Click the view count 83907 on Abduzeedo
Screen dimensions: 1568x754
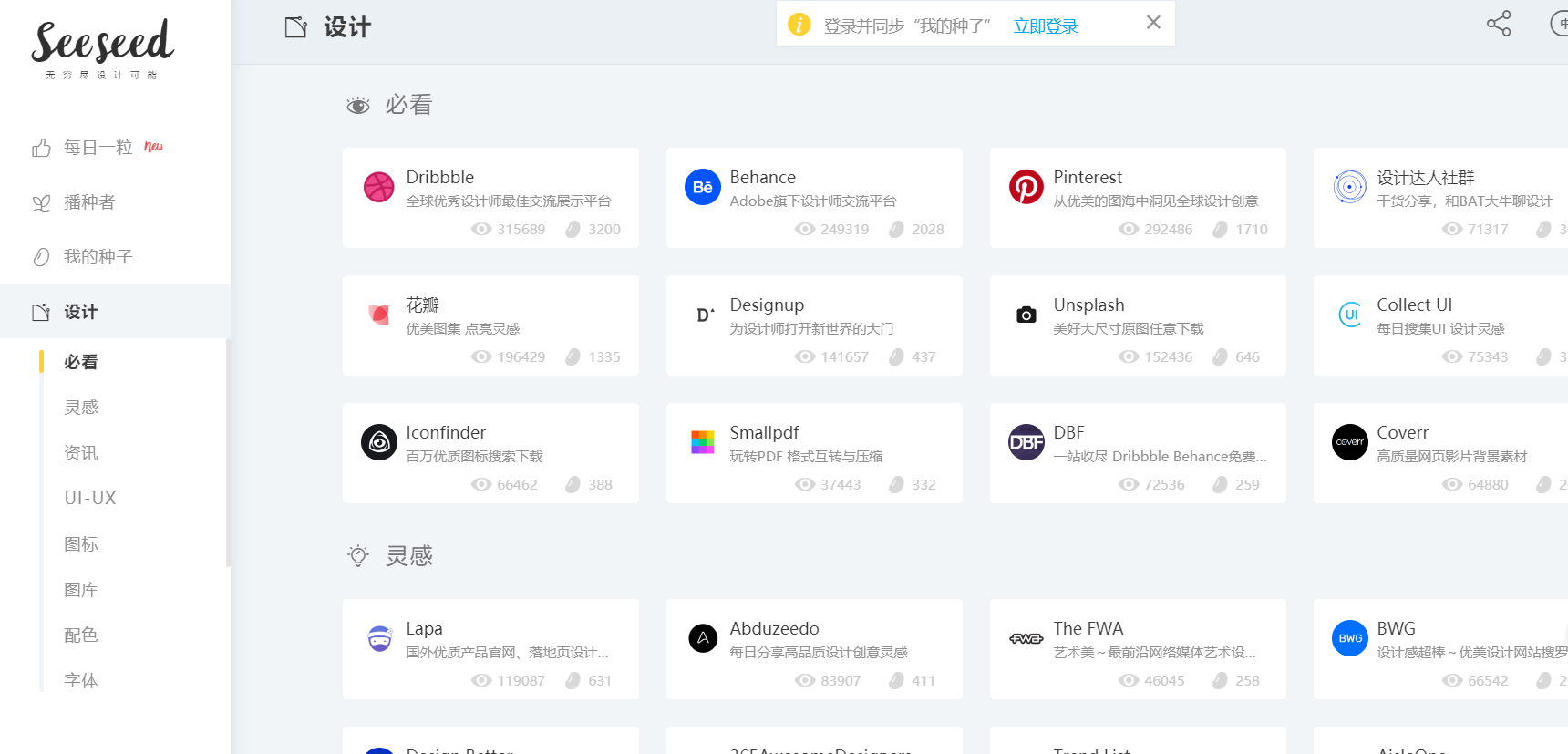(841, 681)
